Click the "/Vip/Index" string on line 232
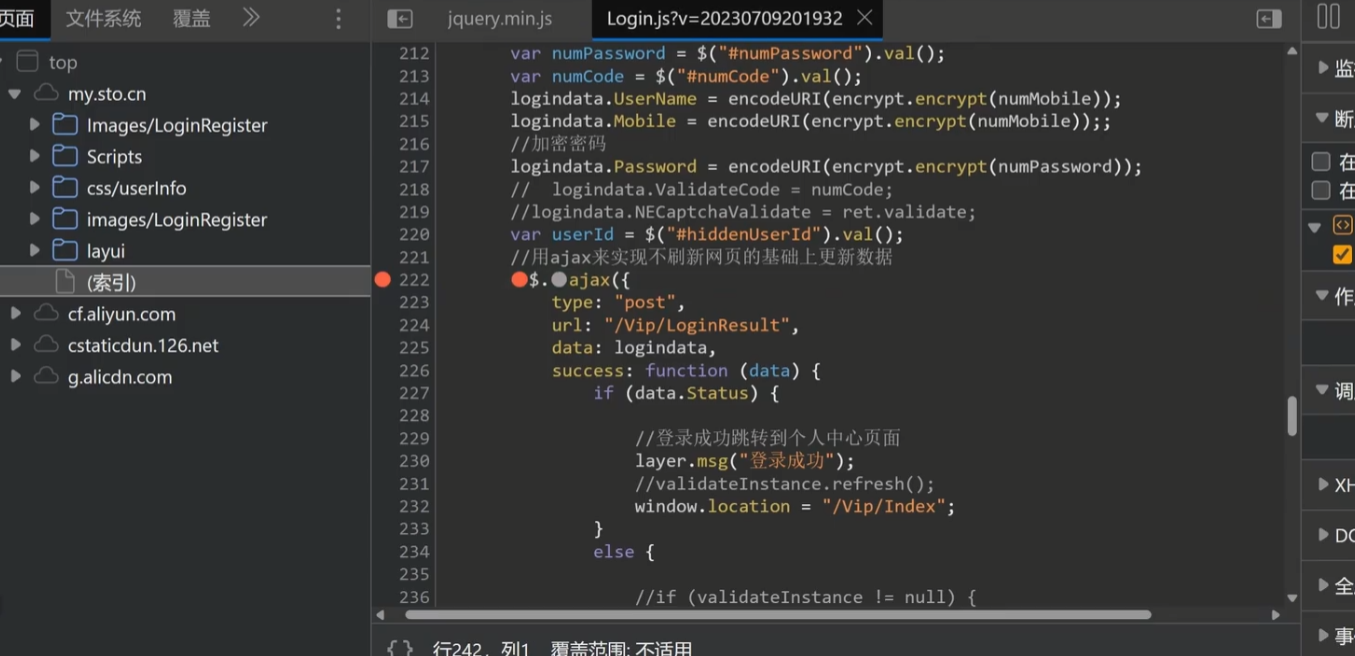Screen dimensions: 1355x656 [883, 506]
